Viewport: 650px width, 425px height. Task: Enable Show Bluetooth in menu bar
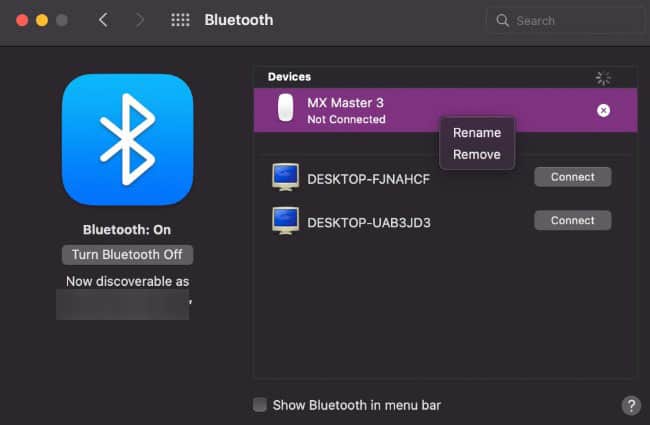click(x=260, y=405)
